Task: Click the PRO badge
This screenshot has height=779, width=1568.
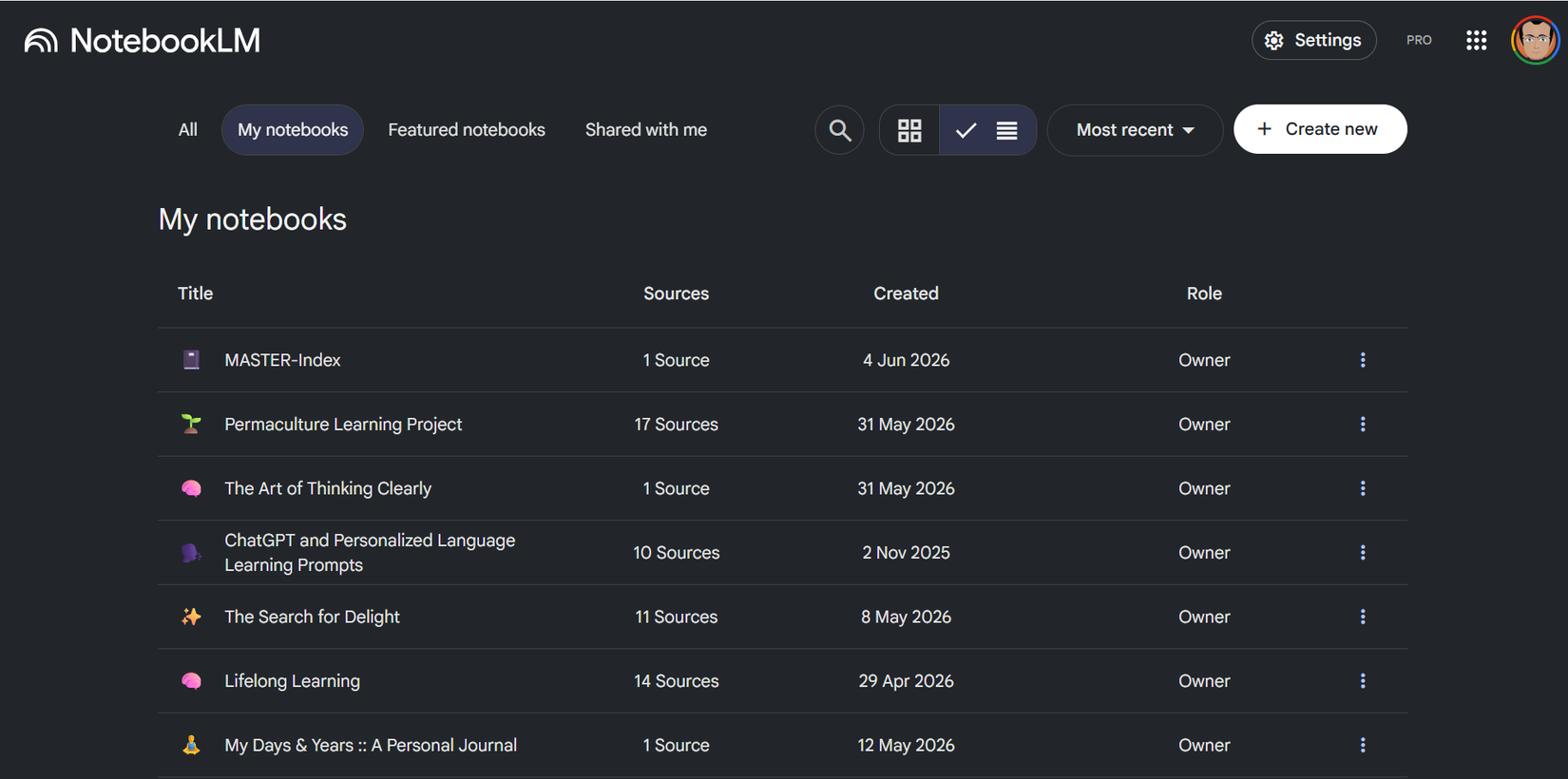Action: tap(1419, 40)
